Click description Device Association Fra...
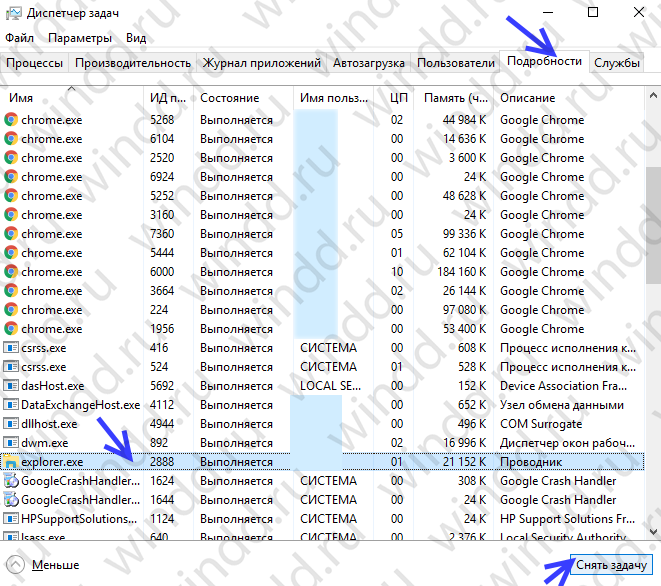Viewport: 661px width, 586px height. 564,386
